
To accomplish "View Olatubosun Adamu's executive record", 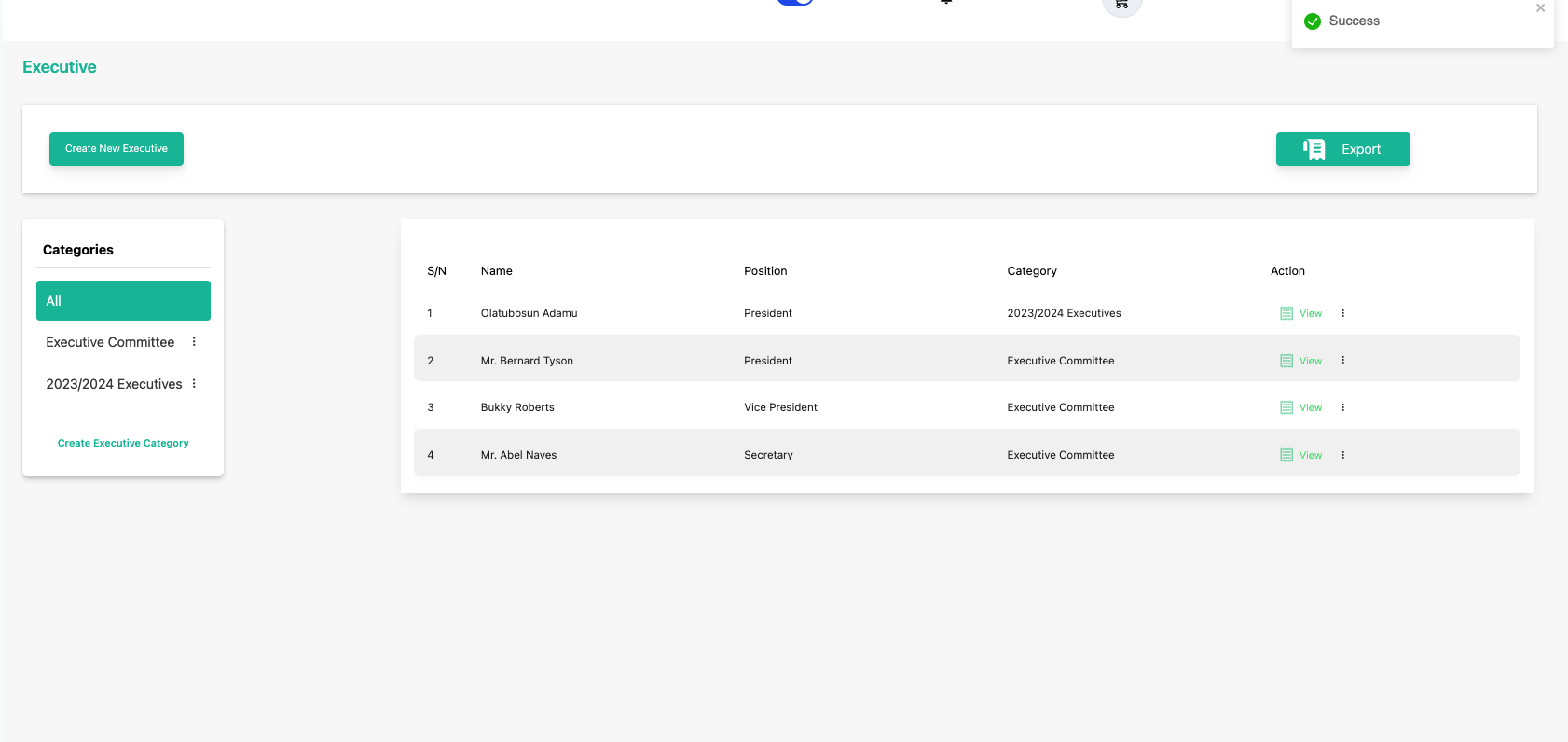I will pos(1301,313).
